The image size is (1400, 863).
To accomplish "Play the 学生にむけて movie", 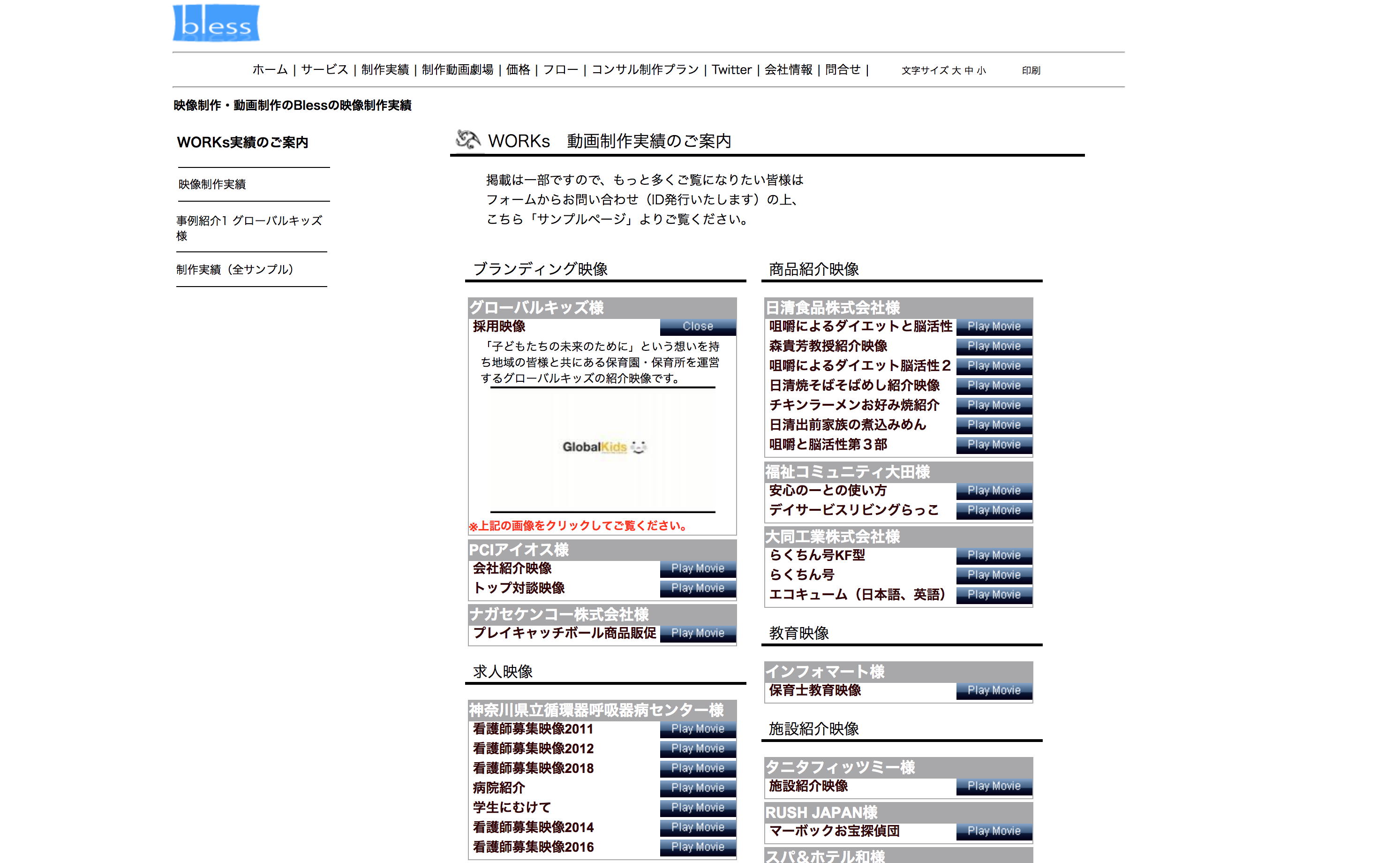I will [x=698, y=808].
